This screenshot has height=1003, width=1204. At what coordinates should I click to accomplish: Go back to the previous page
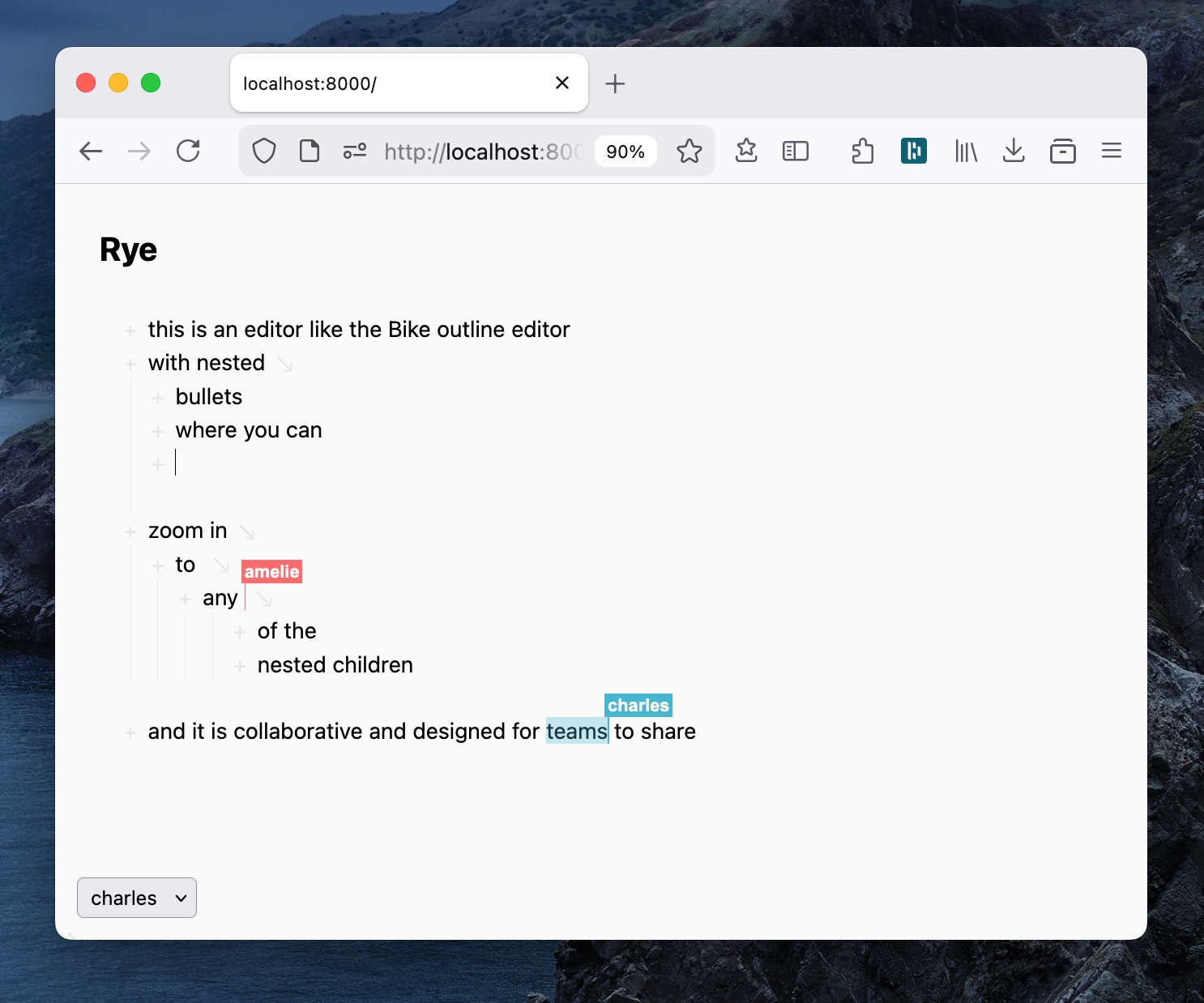point(91,152)
